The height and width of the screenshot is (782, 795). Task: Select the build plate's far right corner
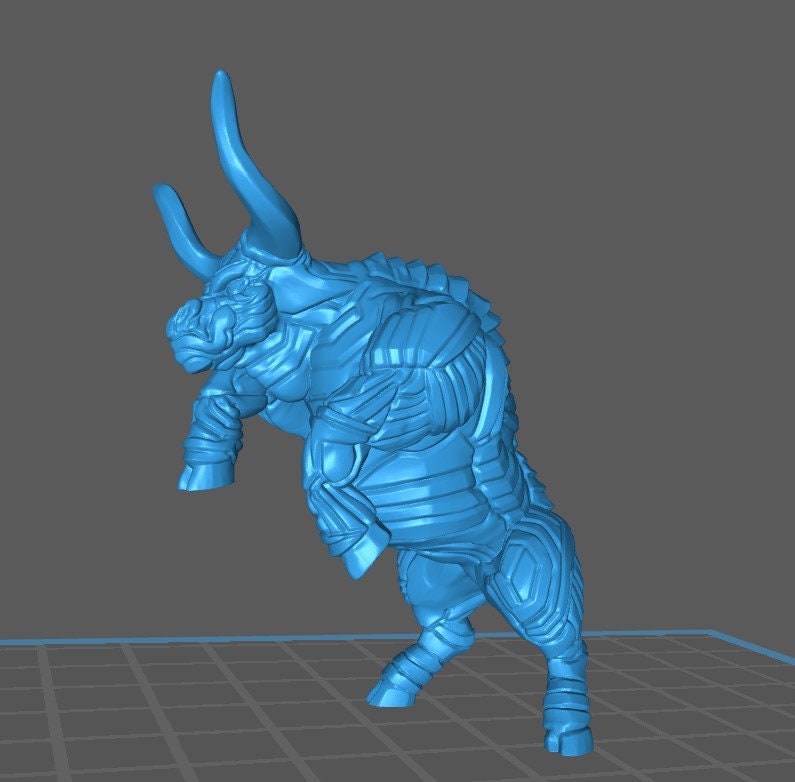click(713, 632)
